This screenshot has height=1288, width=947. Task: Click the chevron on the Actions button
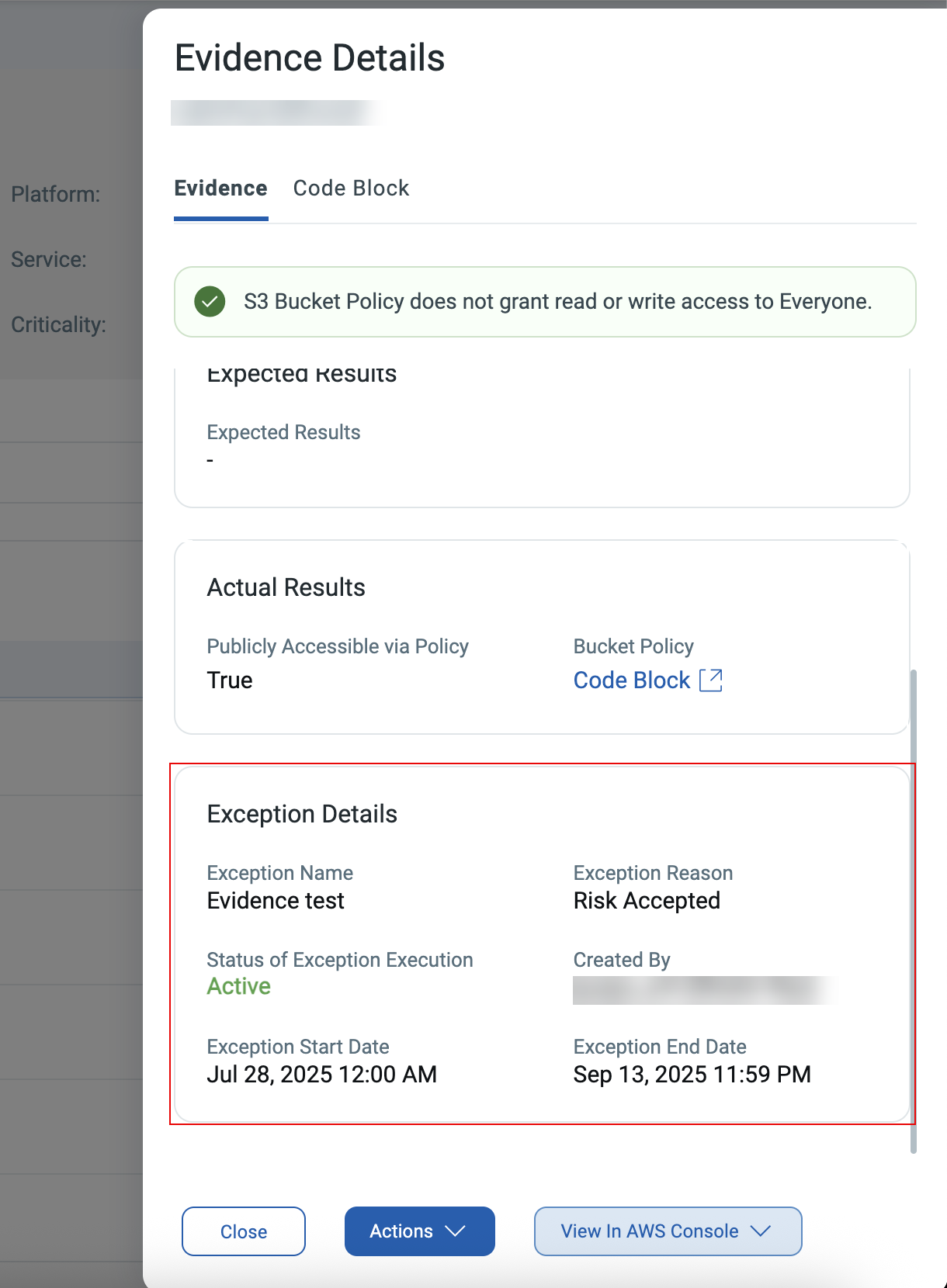pyautogui.click(x=456, y=1231)
